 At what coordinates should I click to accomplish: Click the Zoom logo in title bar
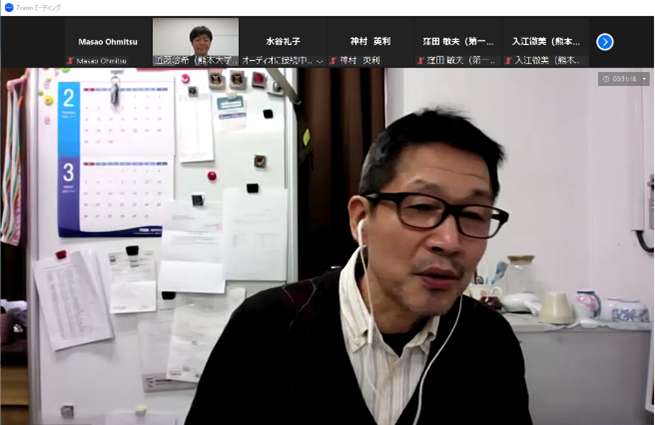click(x=8, y=7)
